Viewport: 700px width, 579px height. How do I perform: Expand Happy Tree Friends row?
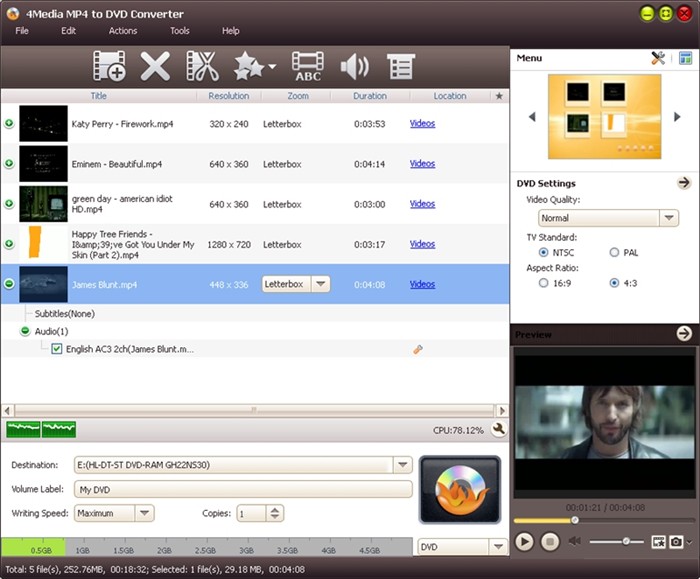(9, 244)
